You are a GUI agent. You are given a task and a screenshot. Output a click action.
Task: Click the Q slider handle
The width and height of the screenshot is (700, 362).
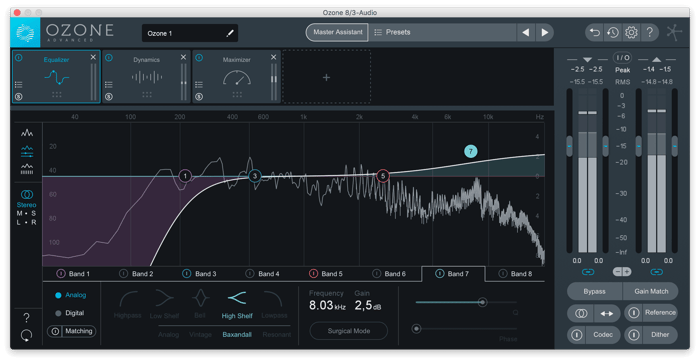point(482,302)
